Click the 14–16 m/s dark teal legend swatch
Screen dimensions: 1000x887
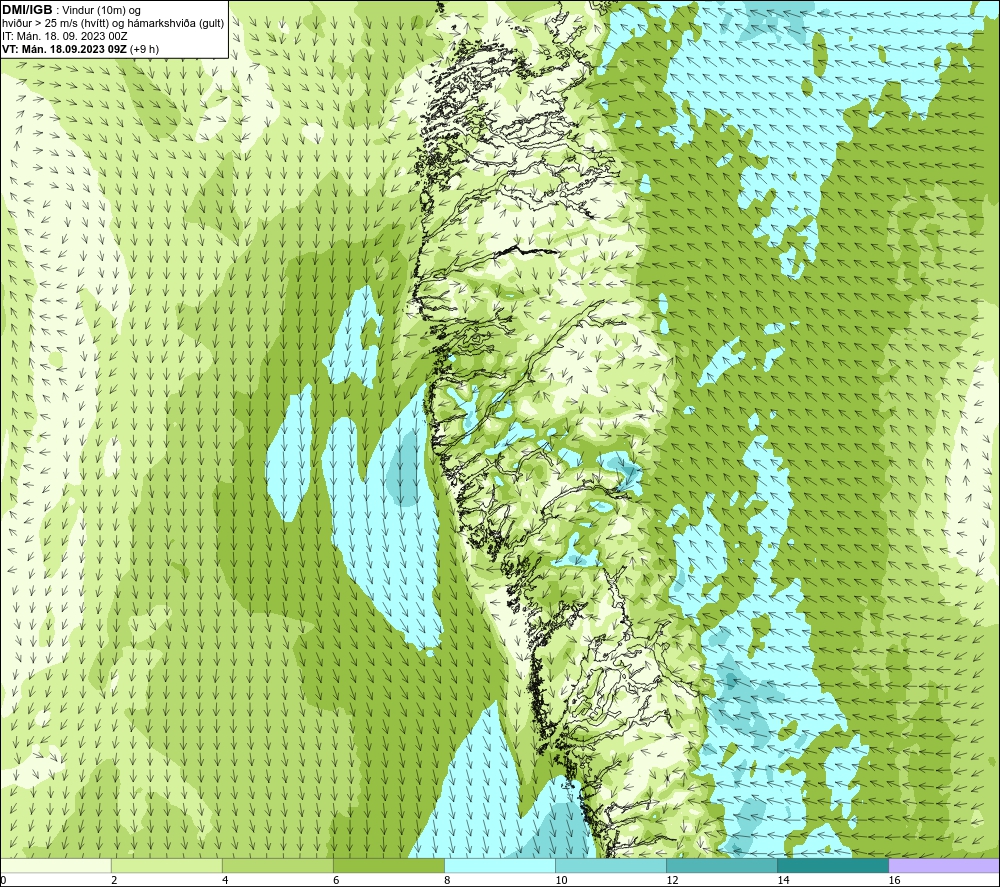click(x=833, y=866)
